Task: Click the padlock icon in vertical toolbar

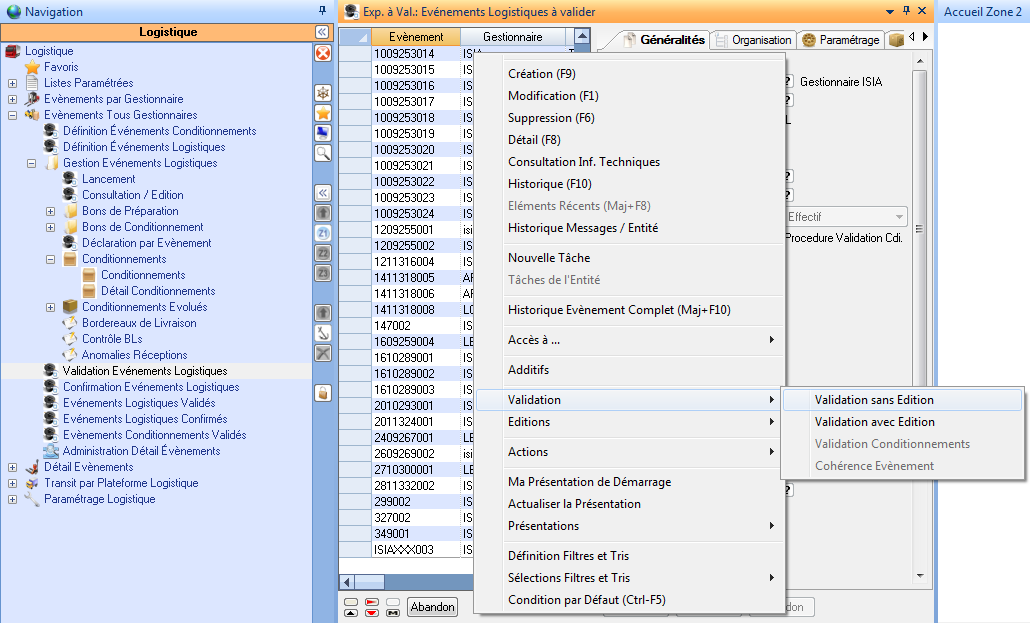Action: pos(323,393)
